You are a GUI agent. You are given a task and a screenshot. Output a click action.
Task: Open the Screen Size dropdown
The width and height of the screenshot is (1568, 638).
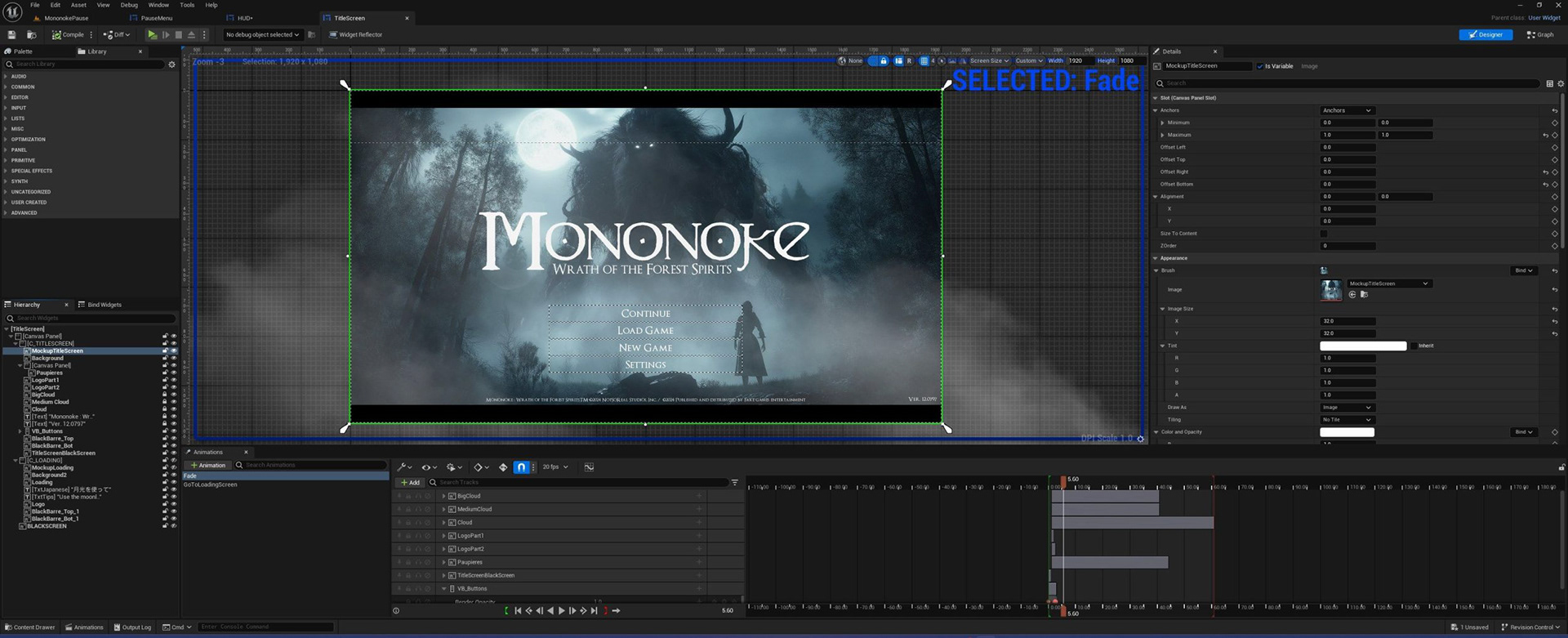(x=989, y=60)
